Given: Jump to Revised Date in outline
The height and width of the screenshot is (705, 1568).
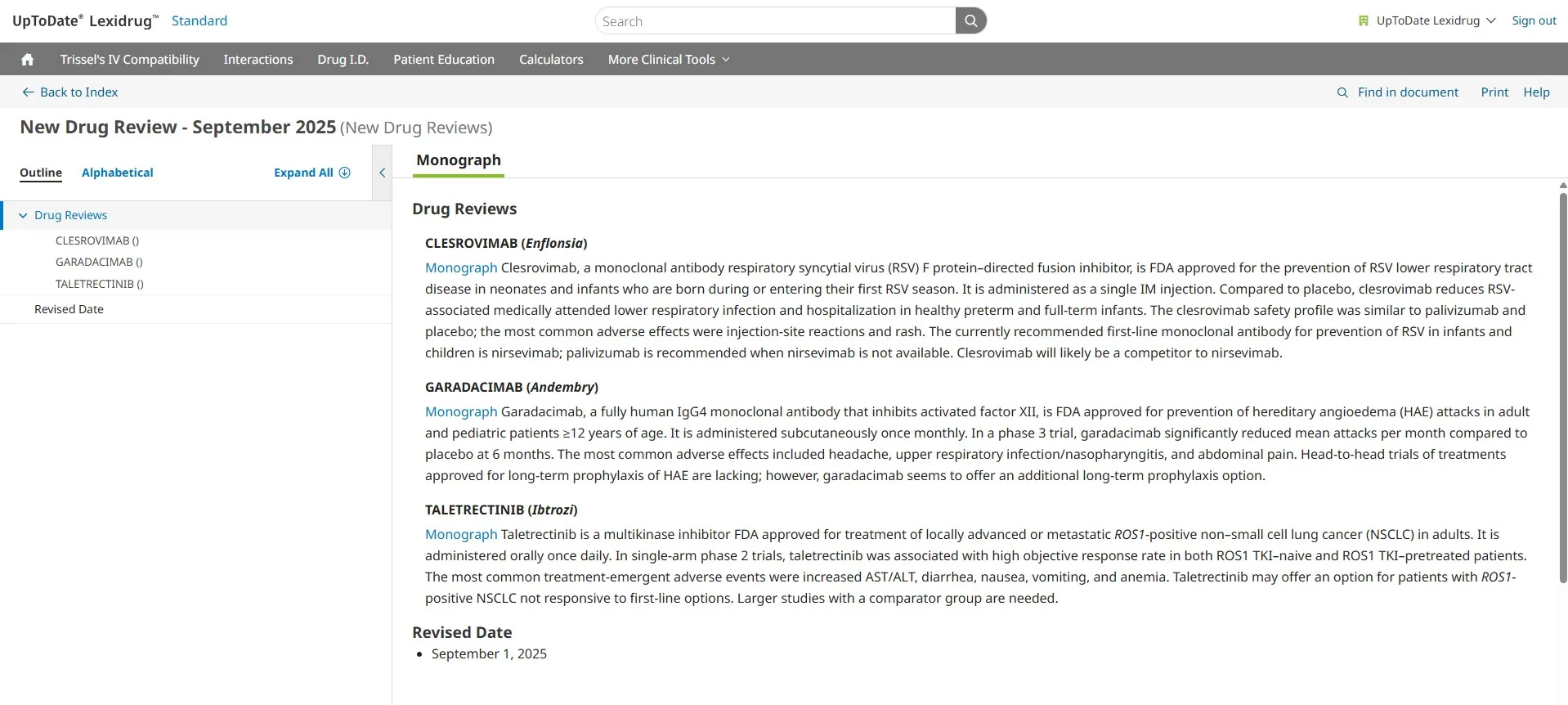Looking at the screenshot, I should [x=69, y=309].
